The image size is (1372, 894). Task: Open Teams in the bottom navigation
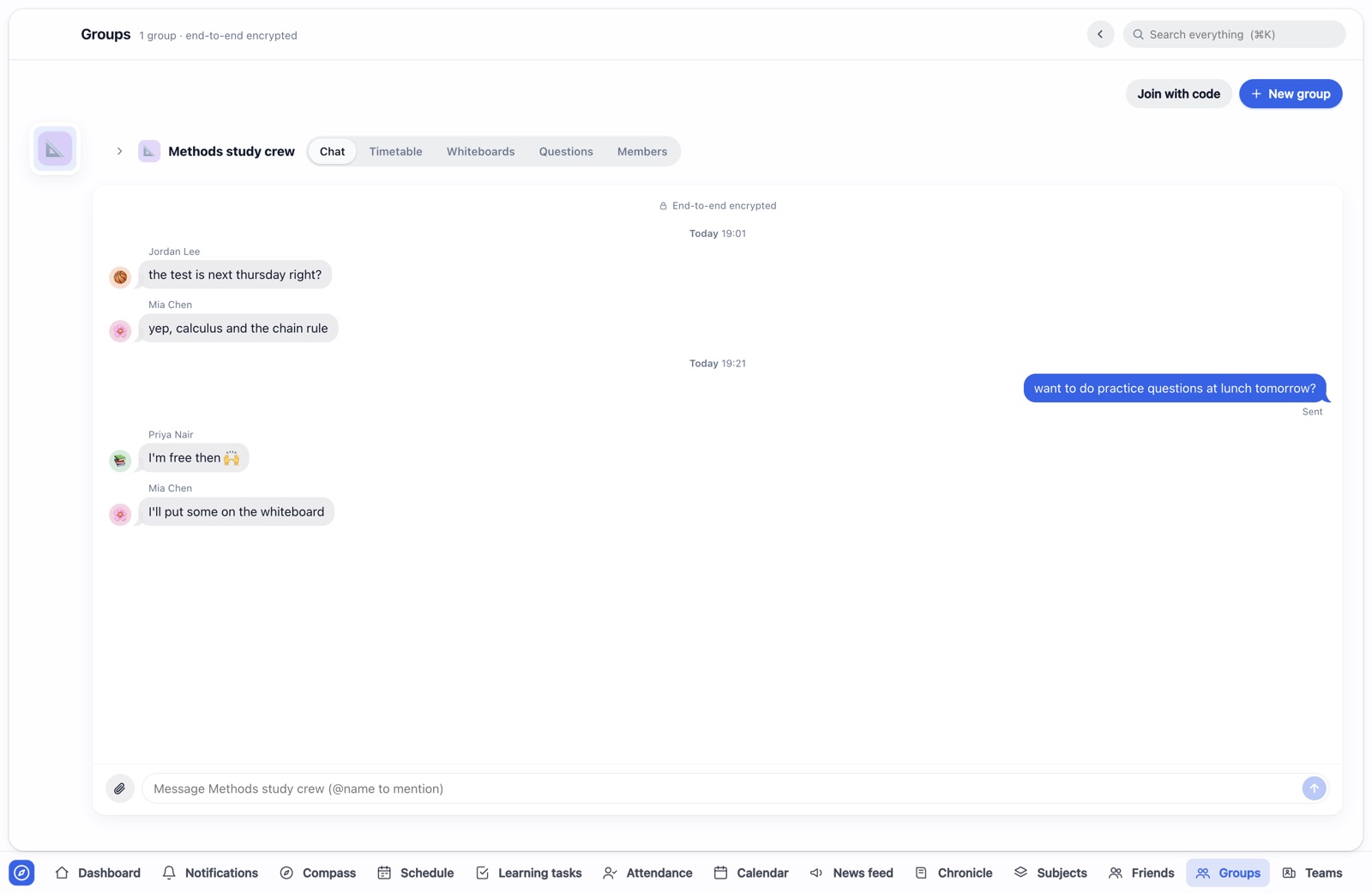coord(1313,873)
